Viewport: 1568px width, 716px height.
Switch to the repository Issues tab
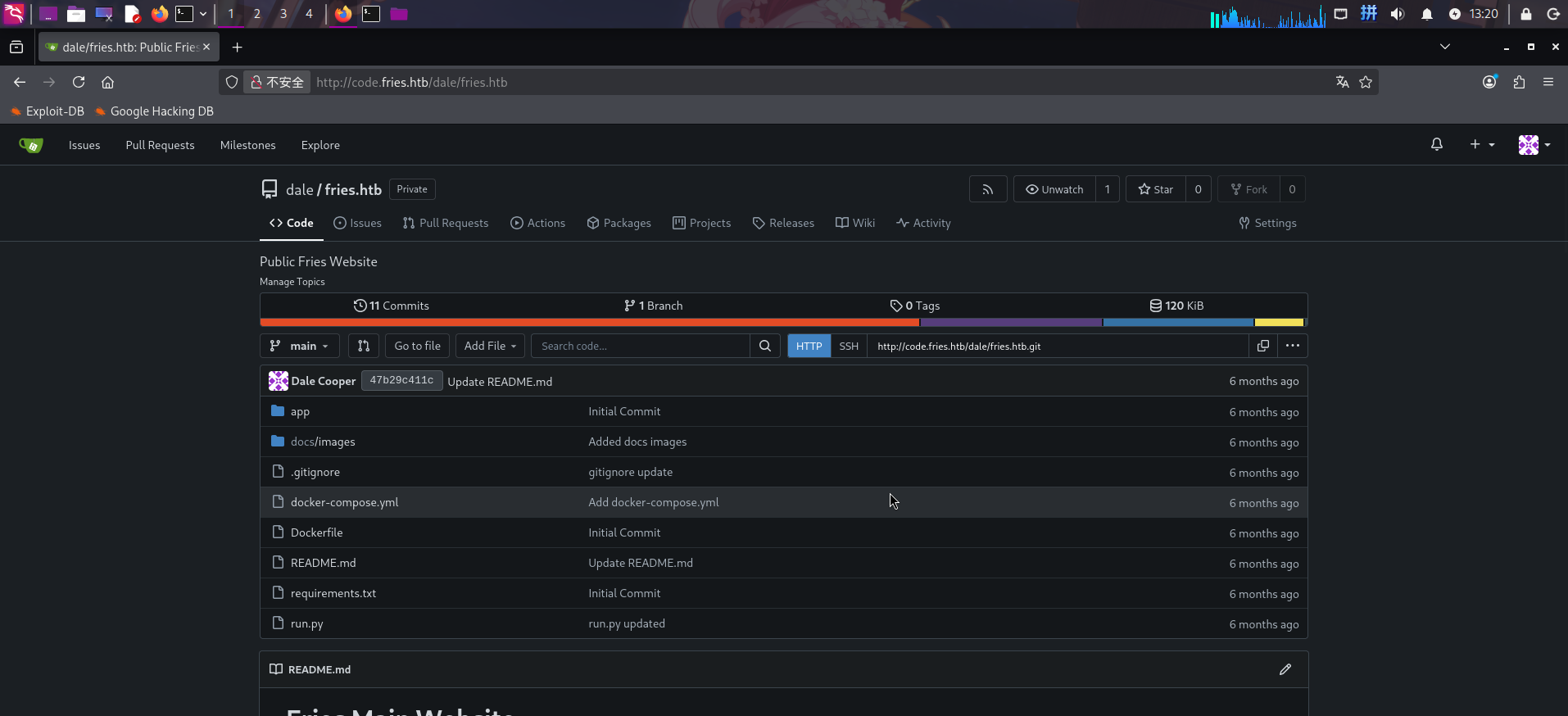(358, 223)
